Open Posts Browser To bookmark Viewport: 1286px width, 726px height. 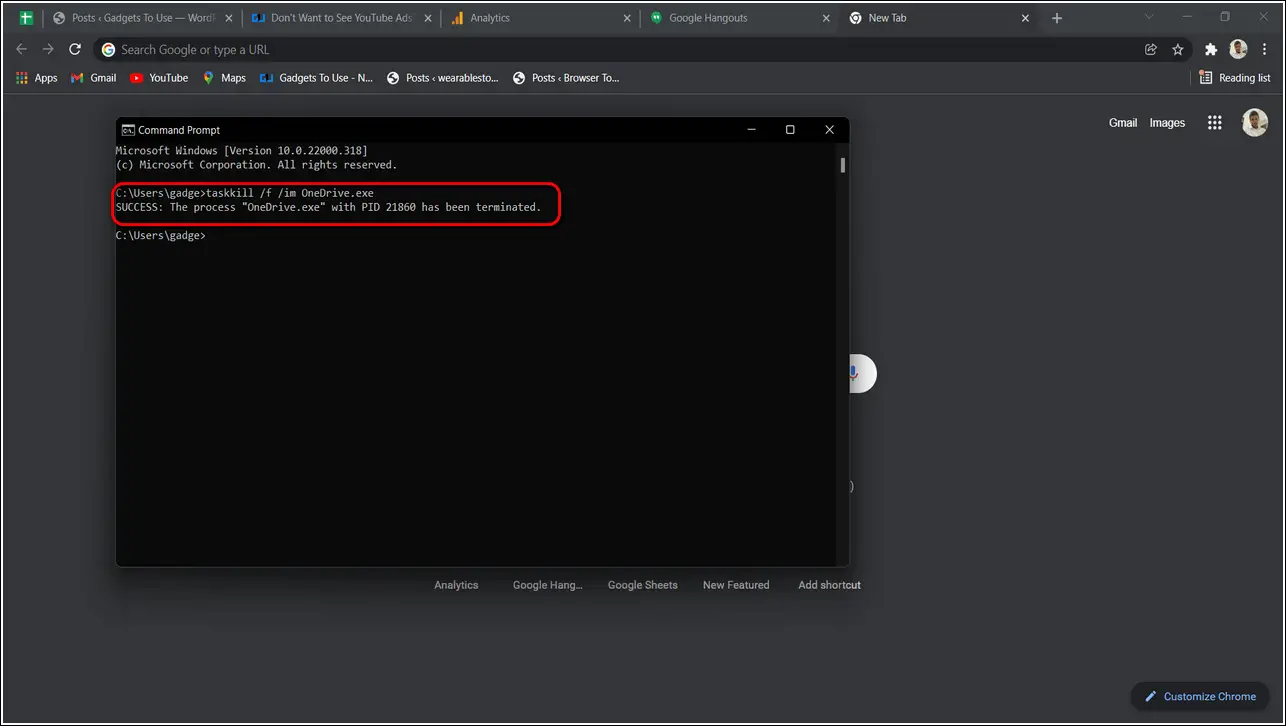pyautogui.click(x=566, y=78)
